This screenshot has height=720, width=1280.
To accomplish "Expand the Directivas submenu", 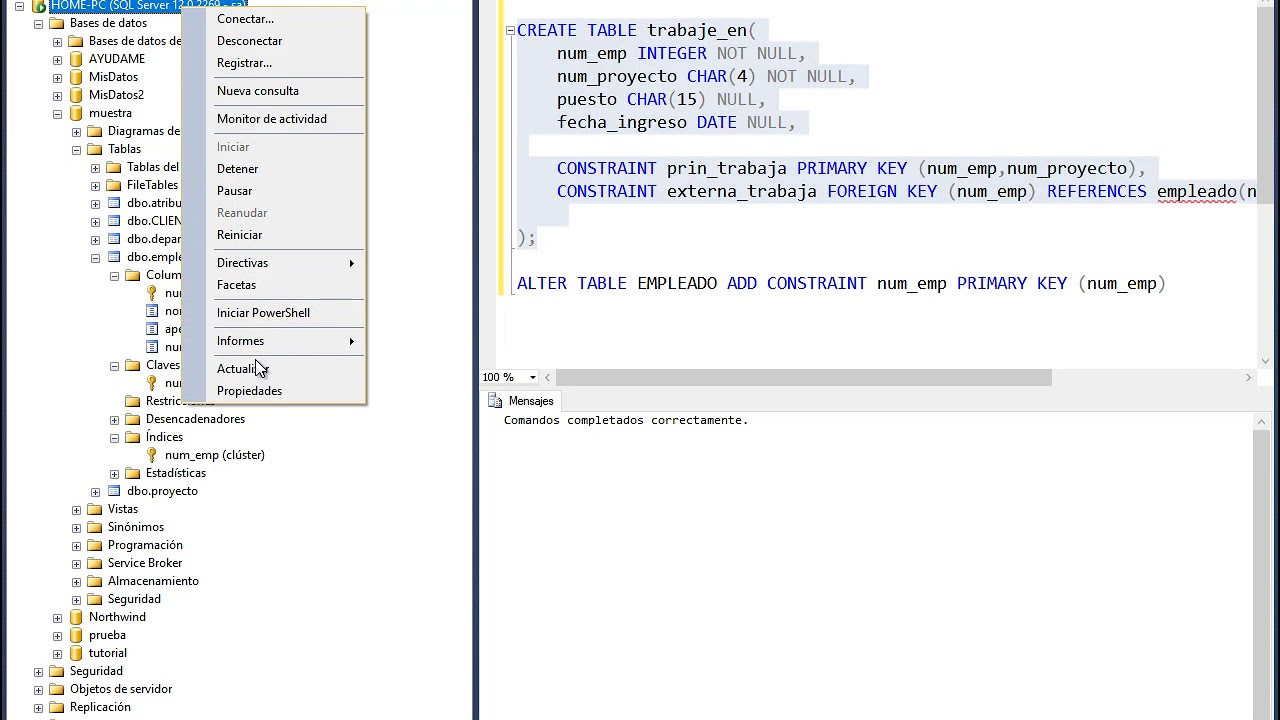I will pos(290,263).
